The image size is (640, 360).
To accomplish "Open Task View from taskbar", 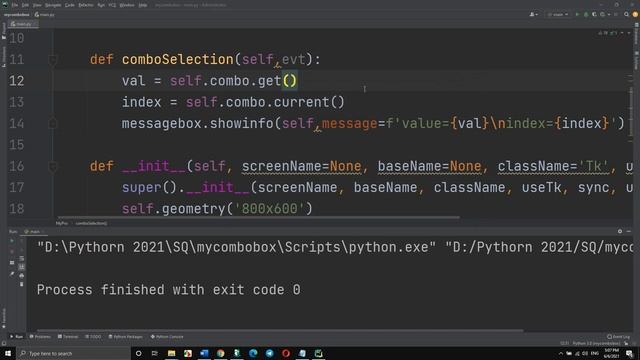I will click(x=155, y=353).
